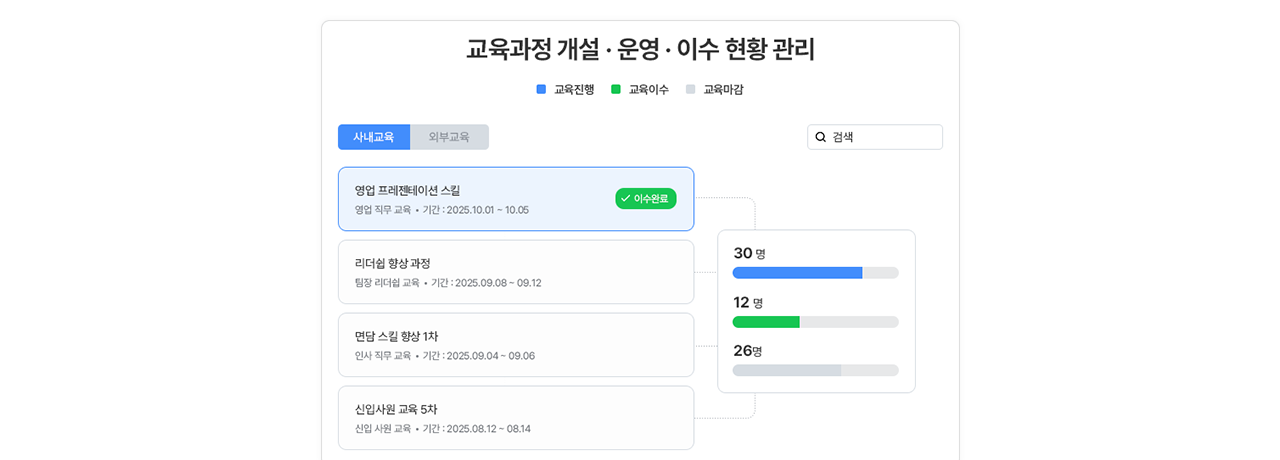This screenshot has height=460, width=1280.
Task: Click the blue 교육진행 legend square
Action: (x=541, y=89)
